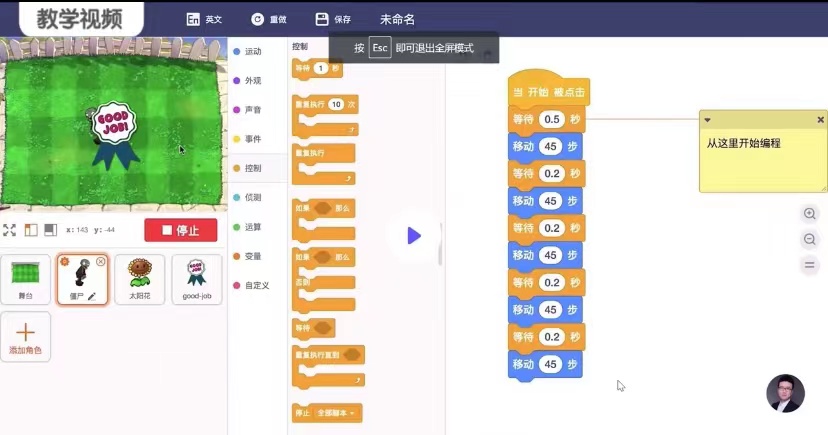This screenshot has width=828, height=435.
Task: Click the 重复执行直到 palette block
Action: point(328,366)
